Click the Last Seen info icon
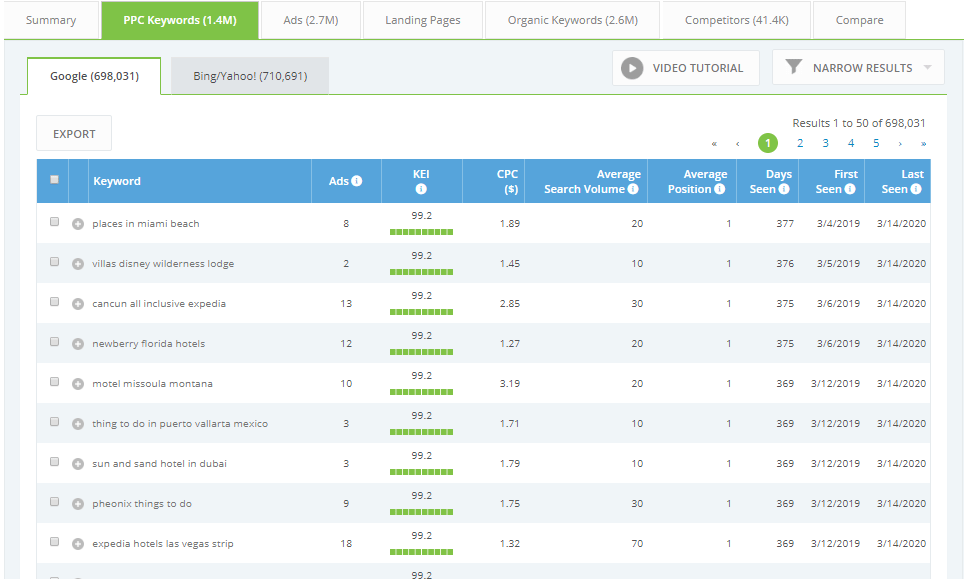 [916, 189]
